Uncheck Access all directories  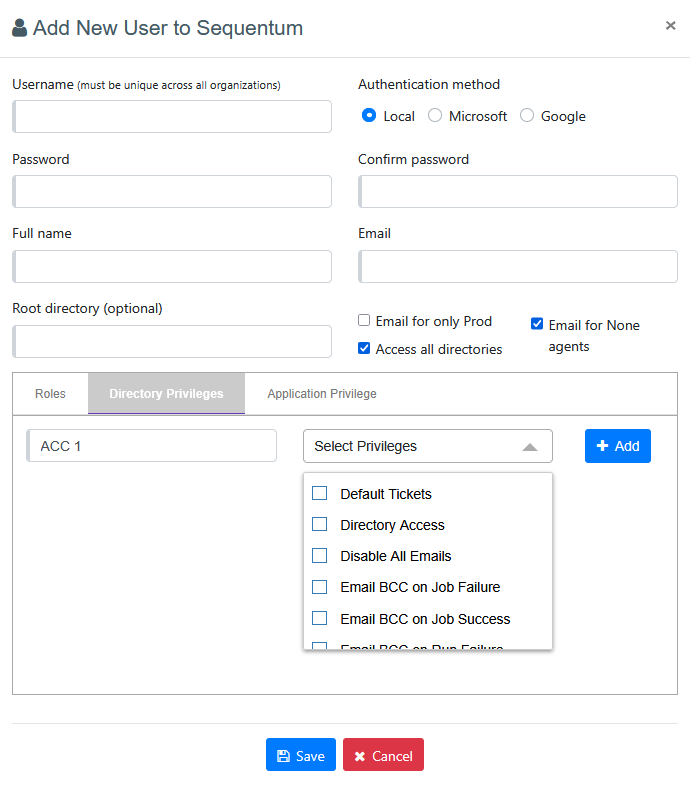pyautogui.click(x=364, y=349)
